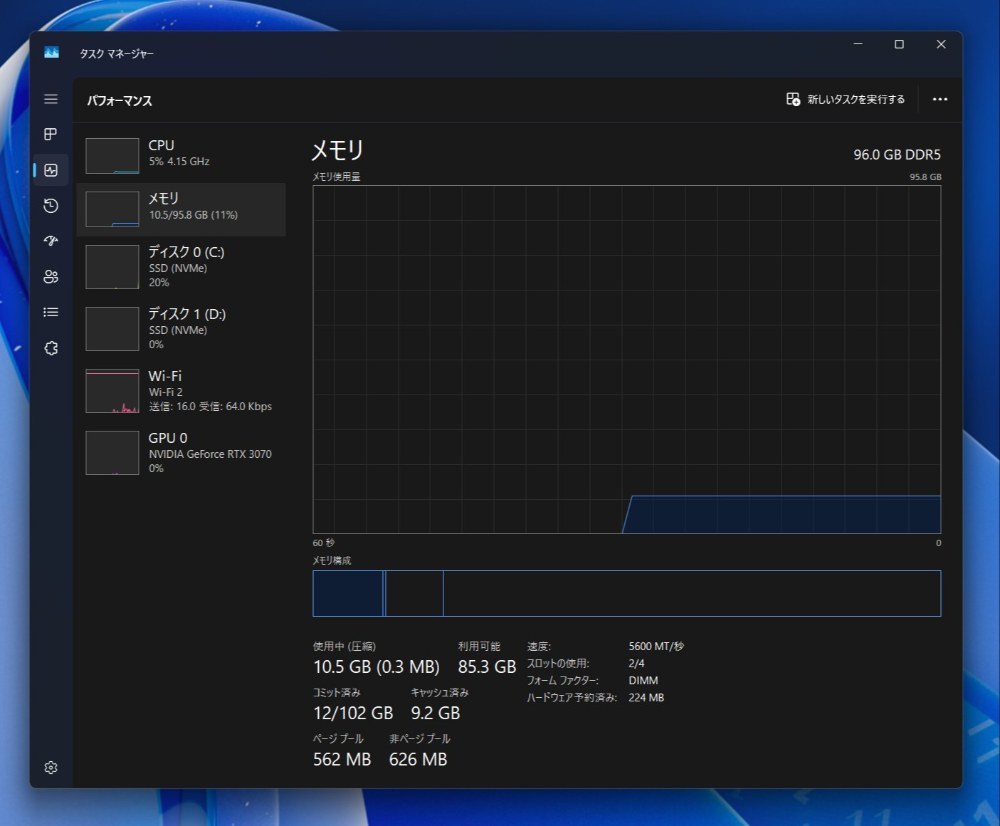The width and height of the screenshot is (1000, 826).
Task: Open the Services page icon
Action: [x=51, y=348]
